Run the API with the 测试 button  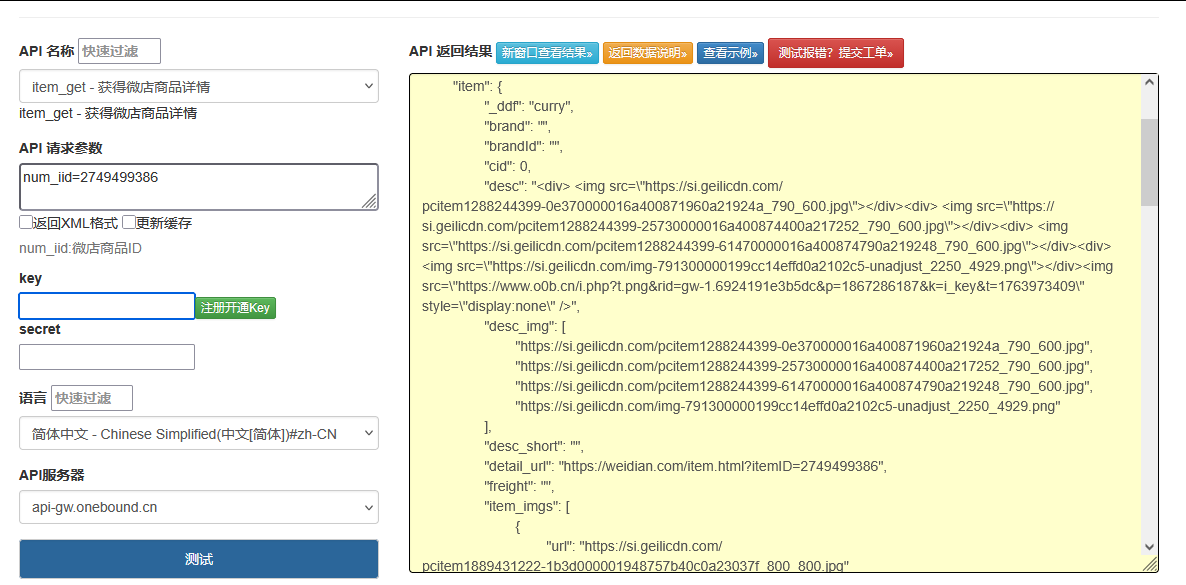(199, 559)
